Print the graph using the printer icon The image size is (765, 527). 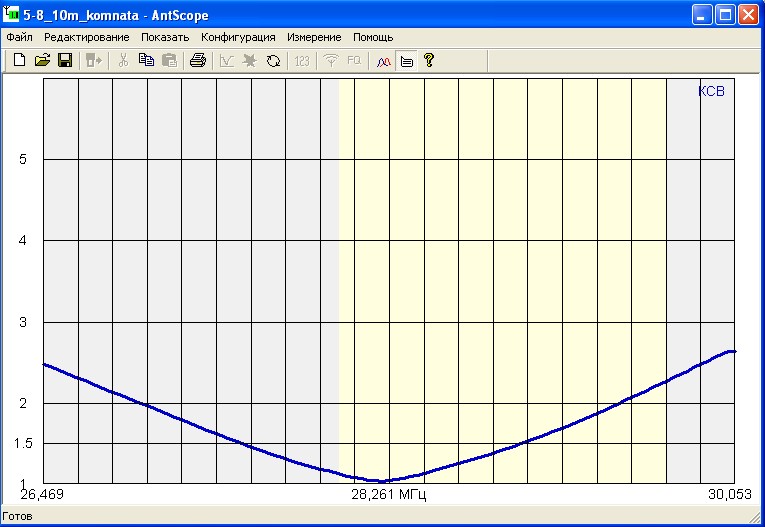[x=198, y=61]
